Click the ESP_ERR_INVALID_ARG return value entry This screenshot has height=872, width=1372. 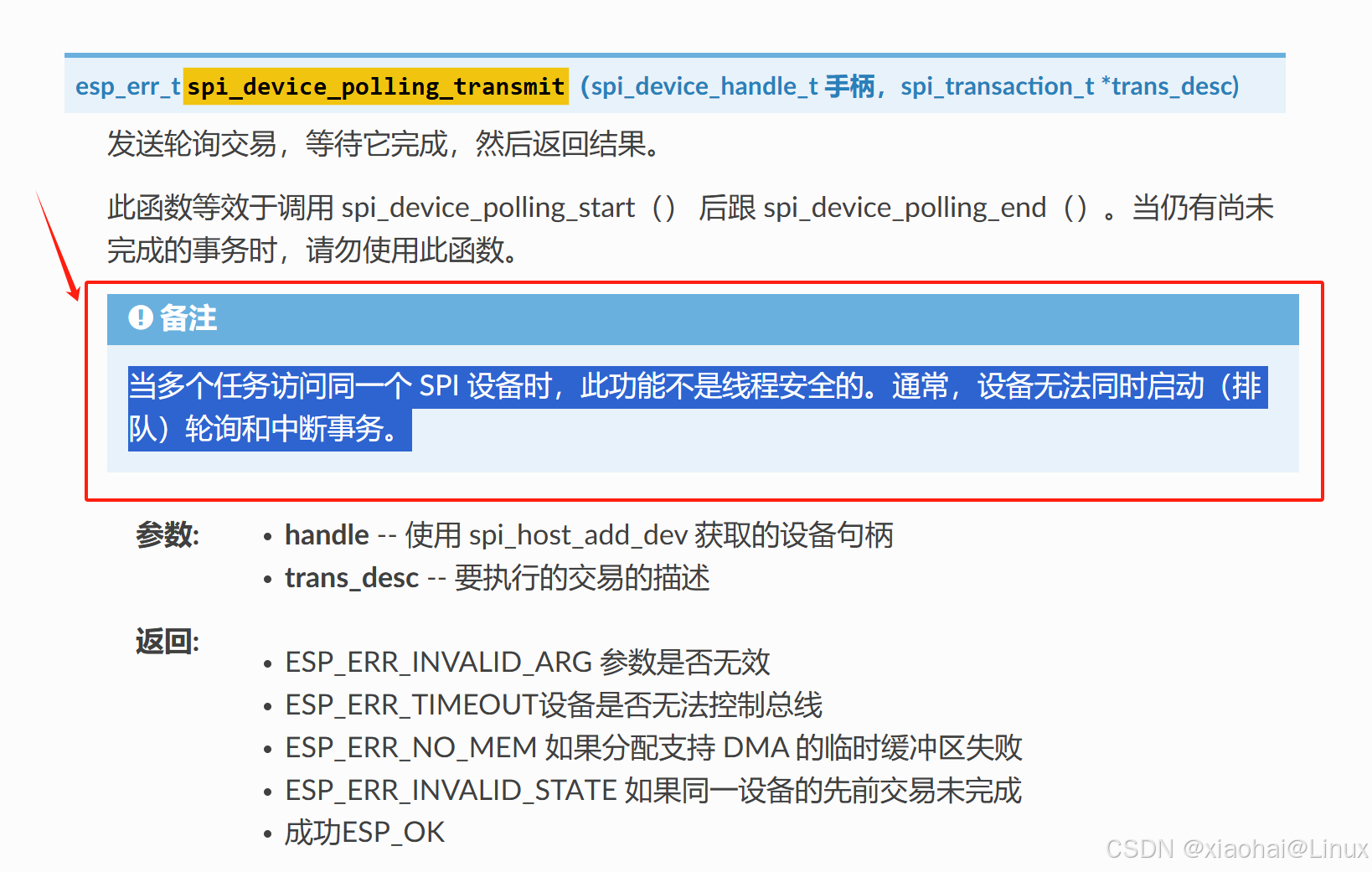point(527,663)
